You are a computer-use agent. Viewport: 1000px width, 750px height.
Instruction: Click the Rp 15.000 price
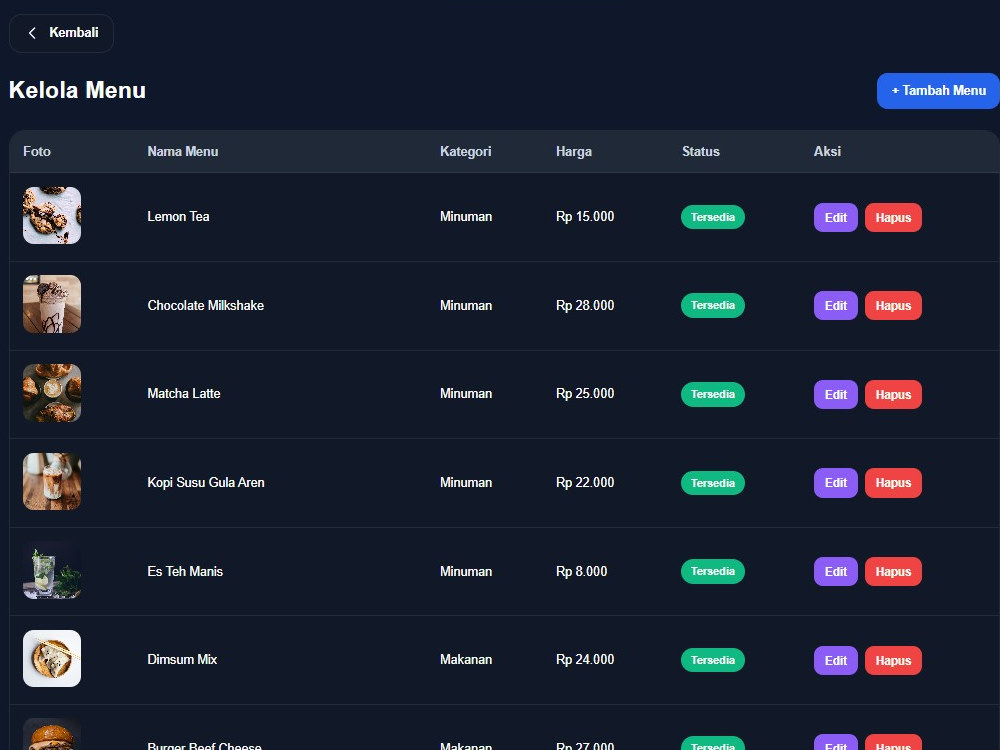tap(585, 217)
